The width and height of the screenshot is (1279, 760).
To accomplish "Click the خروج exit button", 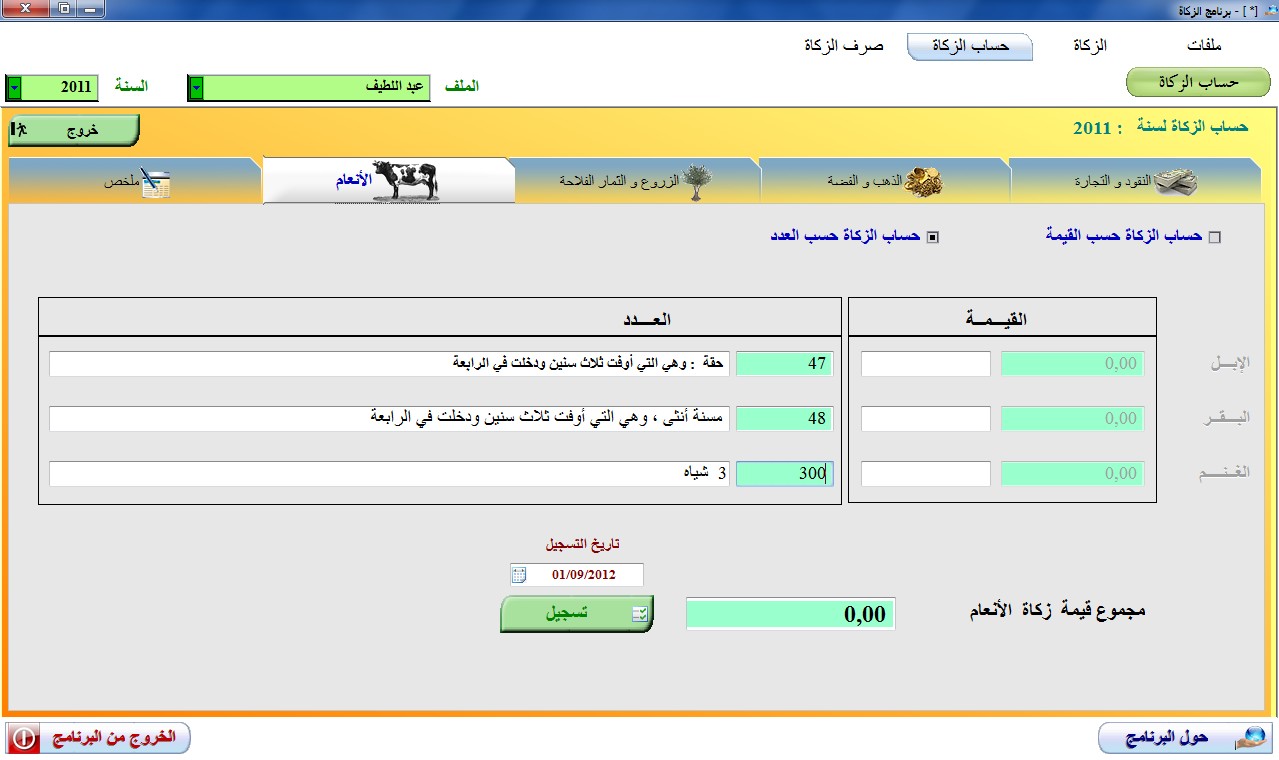I will (x=73, y=130).
